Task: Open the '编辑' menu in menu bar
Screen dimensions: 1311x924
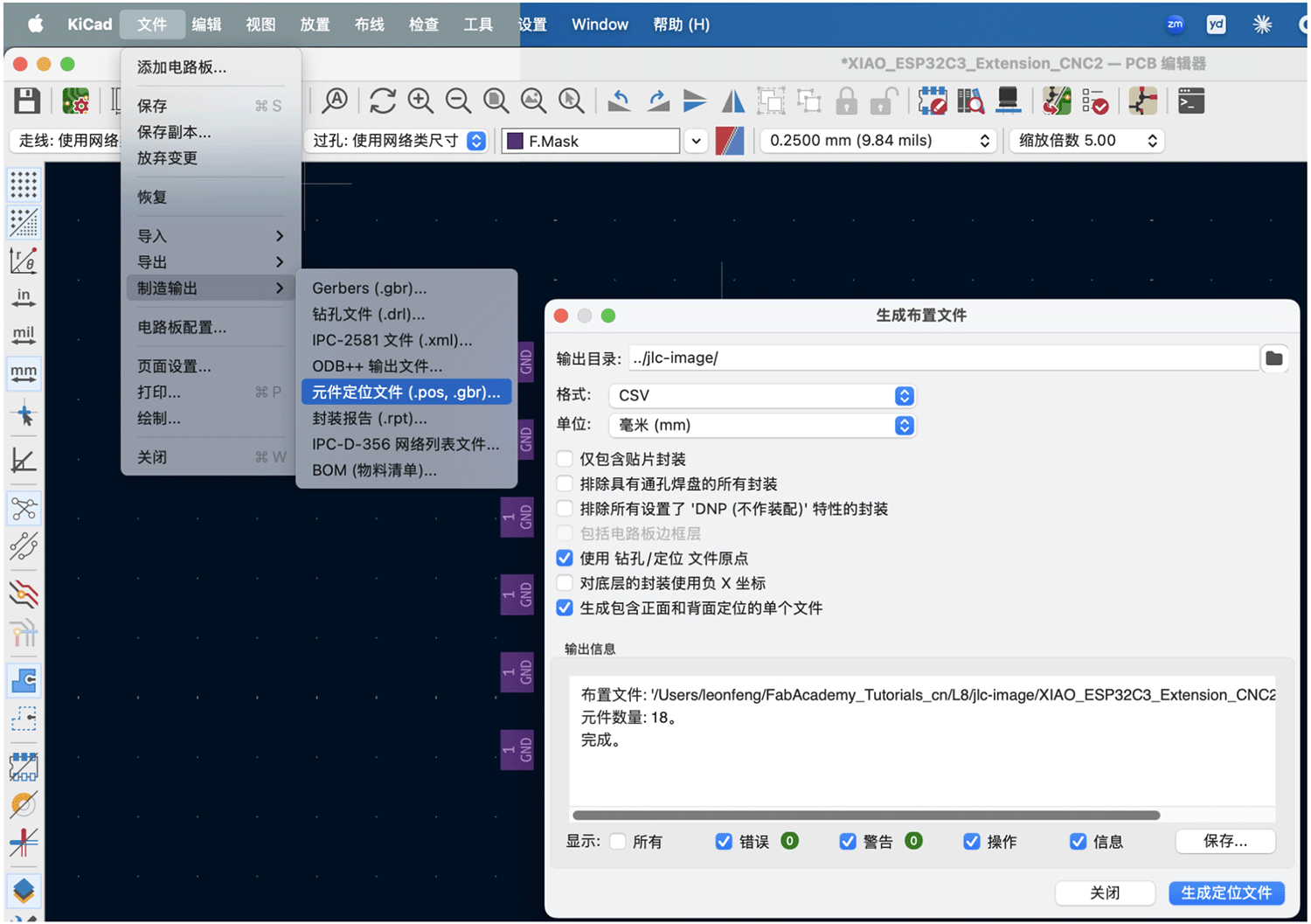Action: (206, 24)
